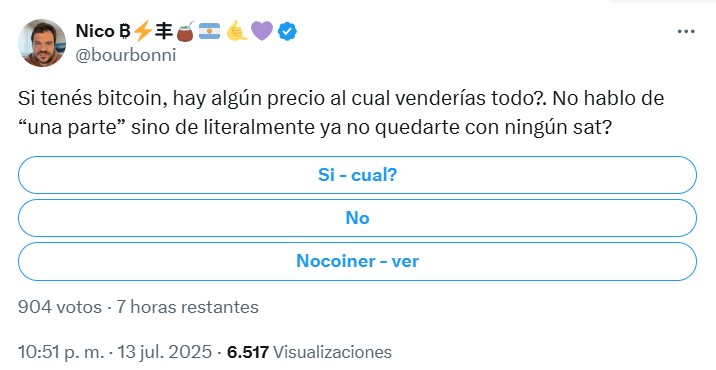Click the 丰 character beside lightning bolt
The image size is (716, 370).
point(164,31)
